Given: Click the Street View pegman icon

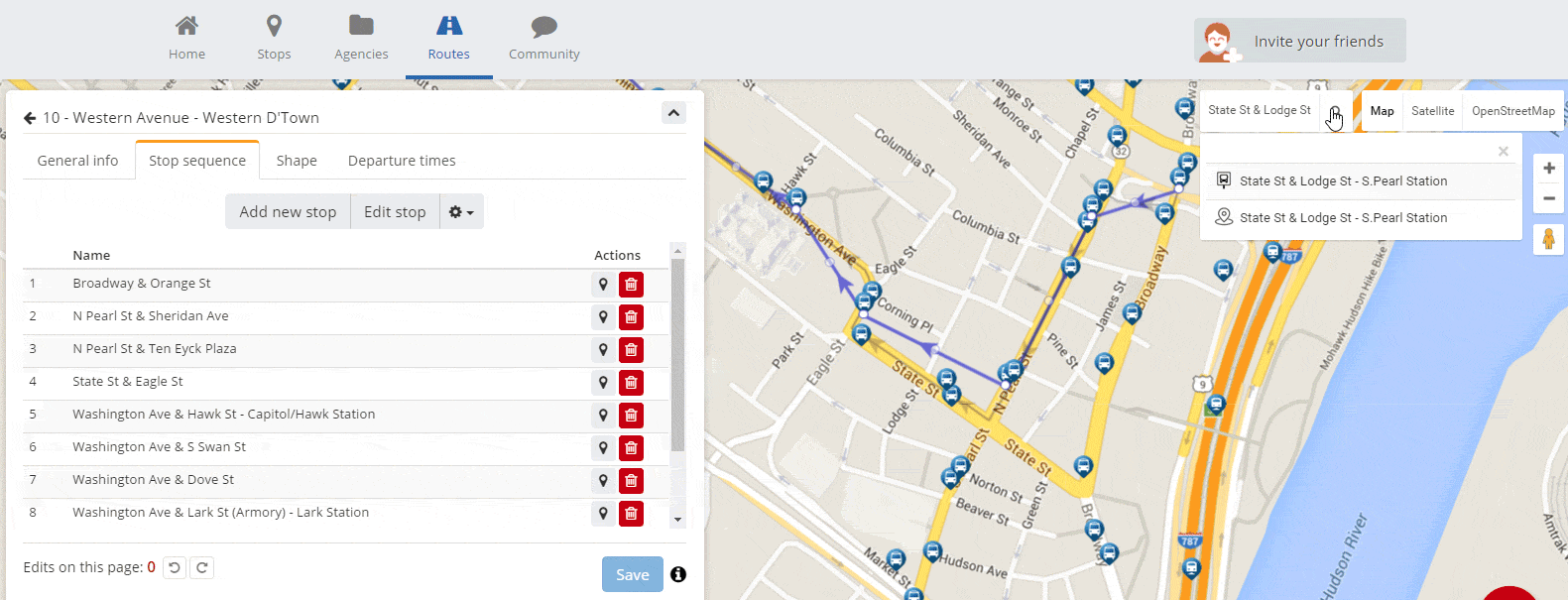Looking at the screenshot, I should [x=1548, y=239].
